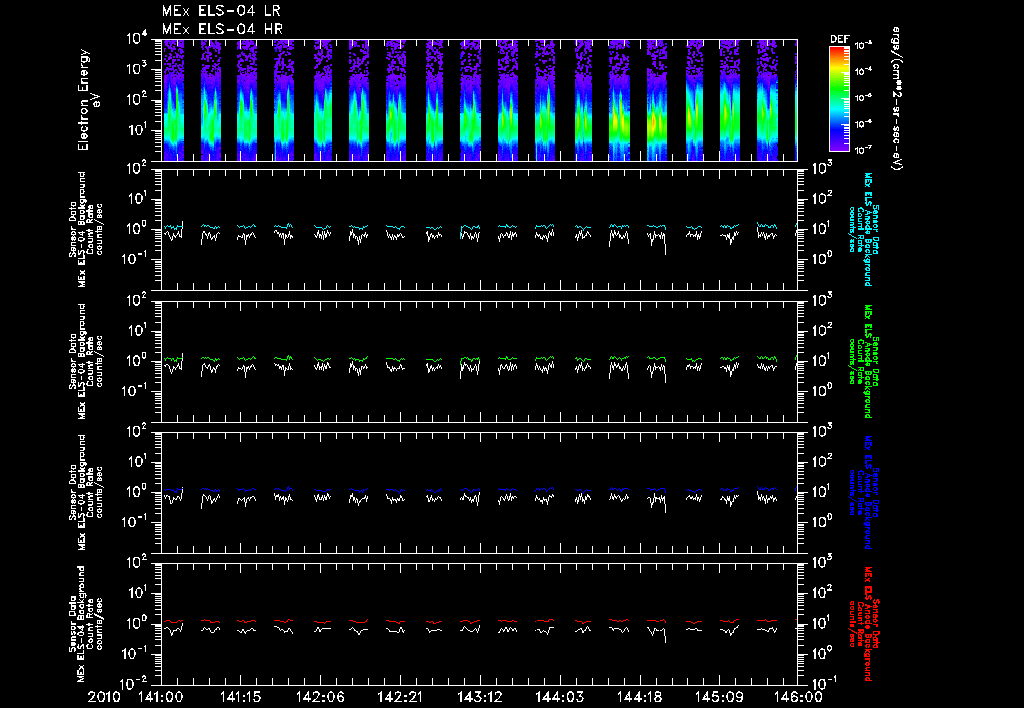Click the 10^-1 tick on the bottom panel's right axis
This screenshot has height=708, width=1024.
click(822, 683)
